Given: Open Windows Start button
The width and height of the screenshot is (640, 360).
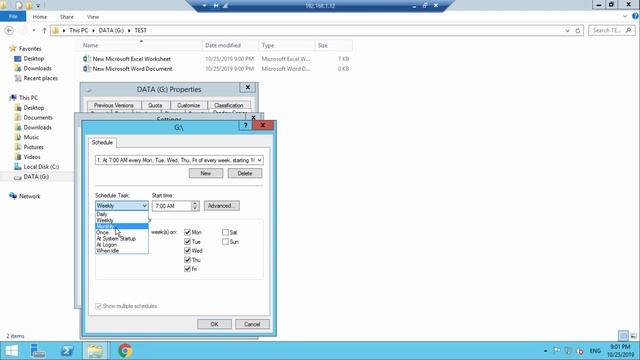Looking at the screenshot, I should pos(11,351).
